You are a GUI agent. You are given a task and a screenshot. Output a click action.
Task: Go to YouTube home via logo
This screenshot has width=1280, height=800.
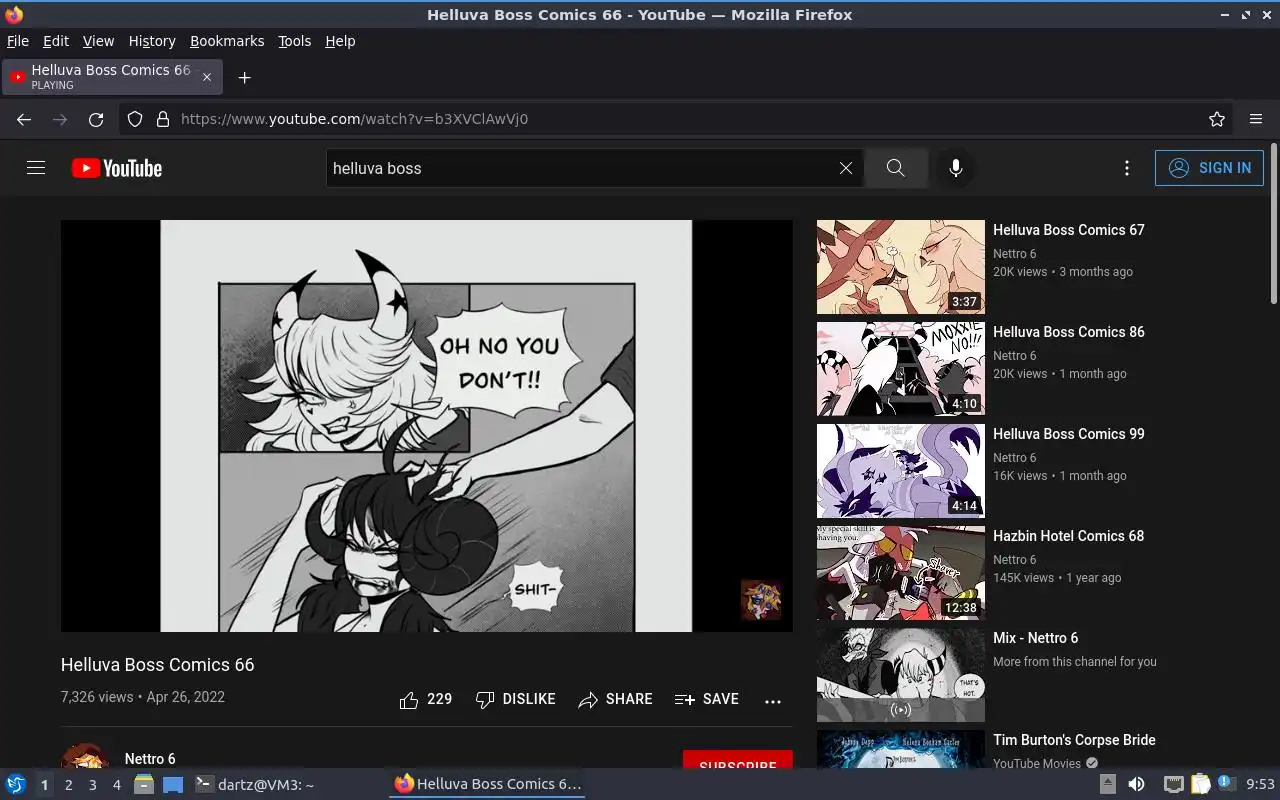(117, 168)
